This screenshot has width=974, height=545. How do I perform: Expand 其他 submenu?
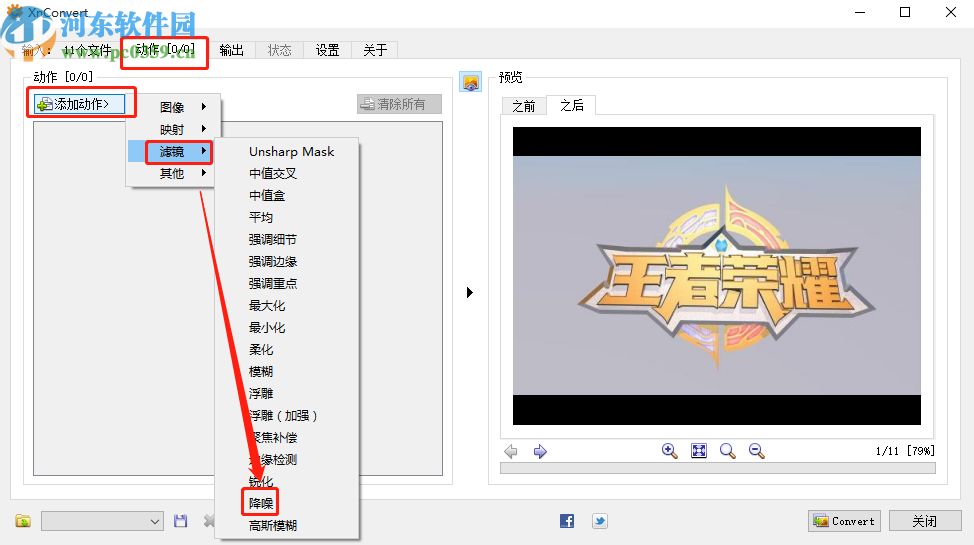coord(173,173)
